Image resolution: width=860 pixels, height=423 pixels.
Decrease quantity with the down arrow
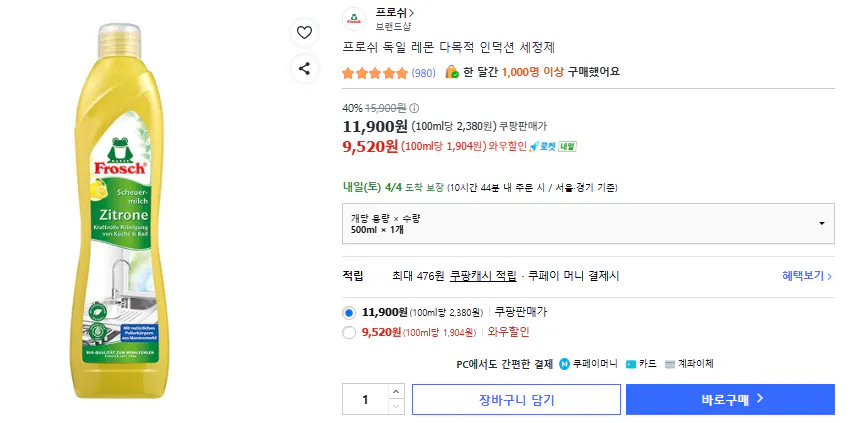396,407
